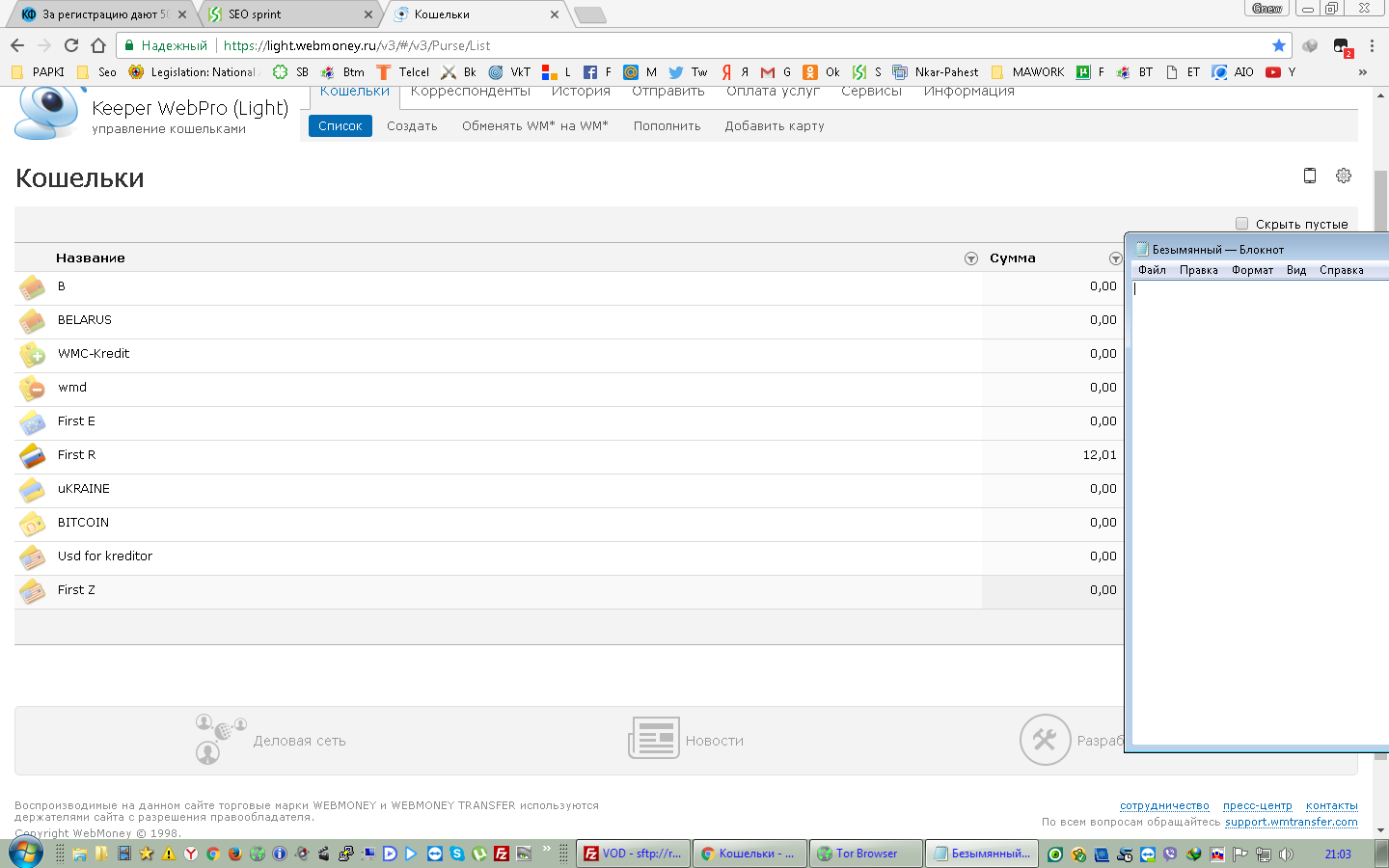
Task: Open the Вид menu in Notepad
Action: [1296, 270]
